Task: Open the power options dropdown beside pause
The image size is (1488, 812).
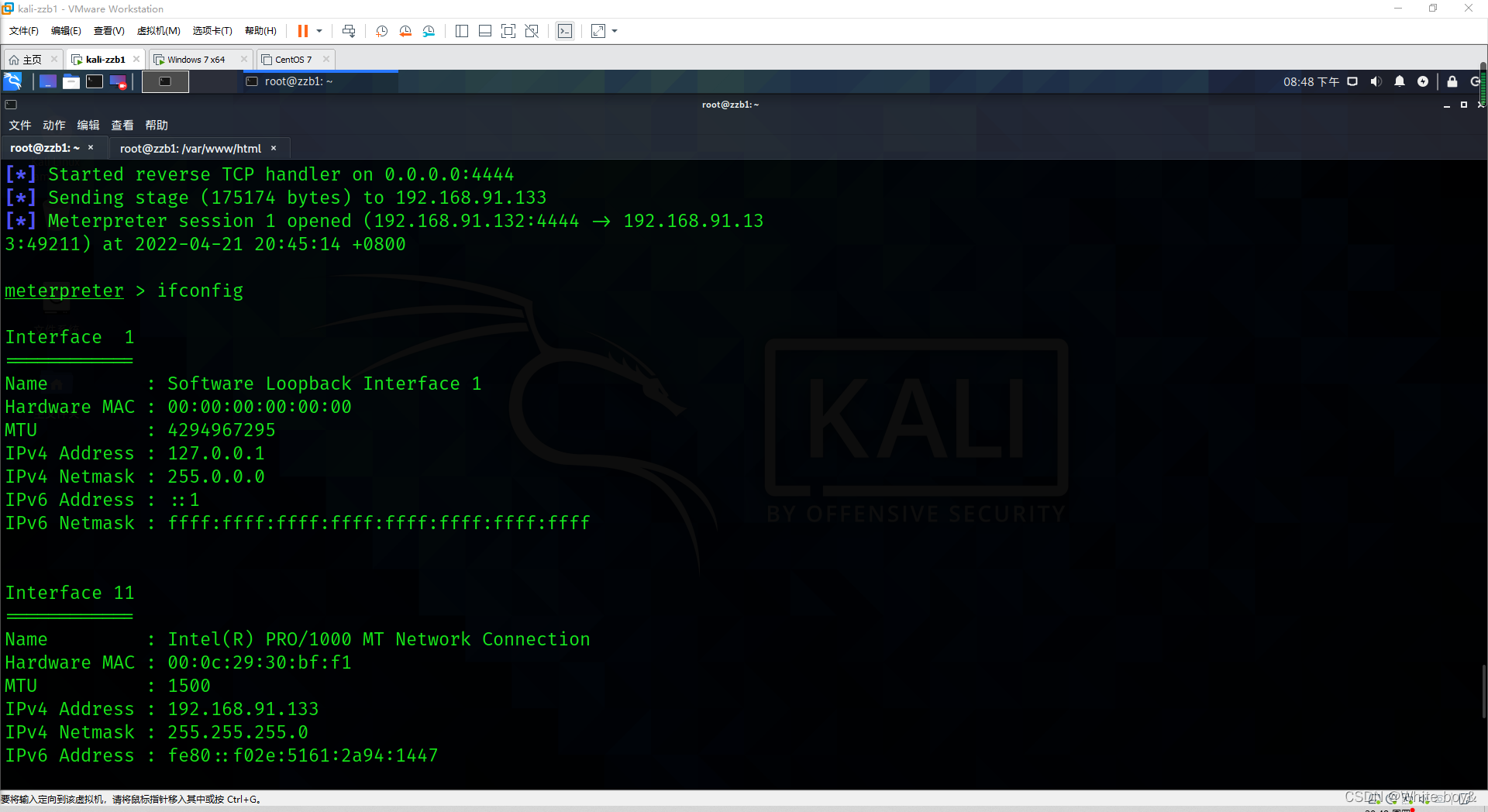Action: click(319, 31)
